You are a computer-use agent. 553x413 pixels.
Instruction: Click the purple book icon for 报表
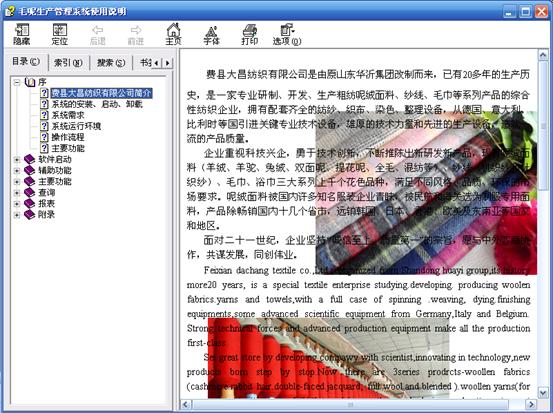[x=29, y=204]
